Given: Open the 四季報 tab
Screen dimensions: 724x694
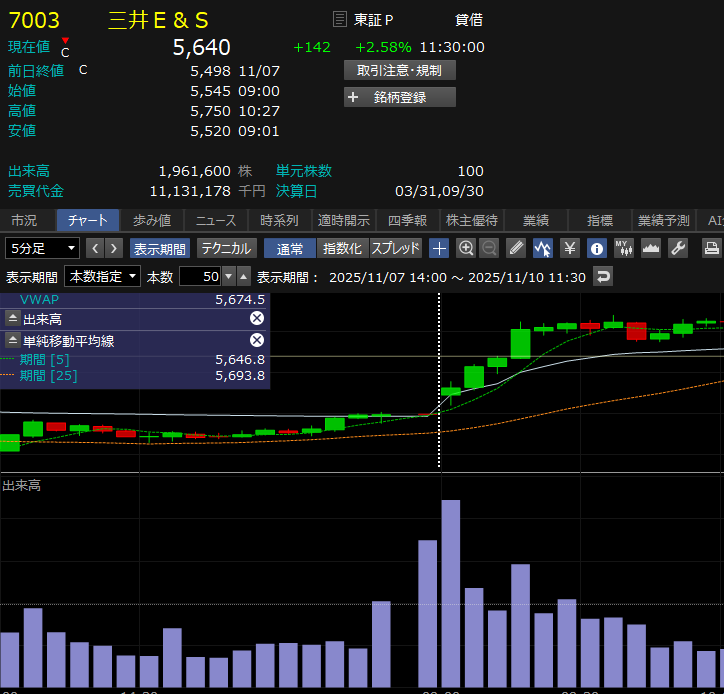Looking at the screenshot, I should (407, 221).
